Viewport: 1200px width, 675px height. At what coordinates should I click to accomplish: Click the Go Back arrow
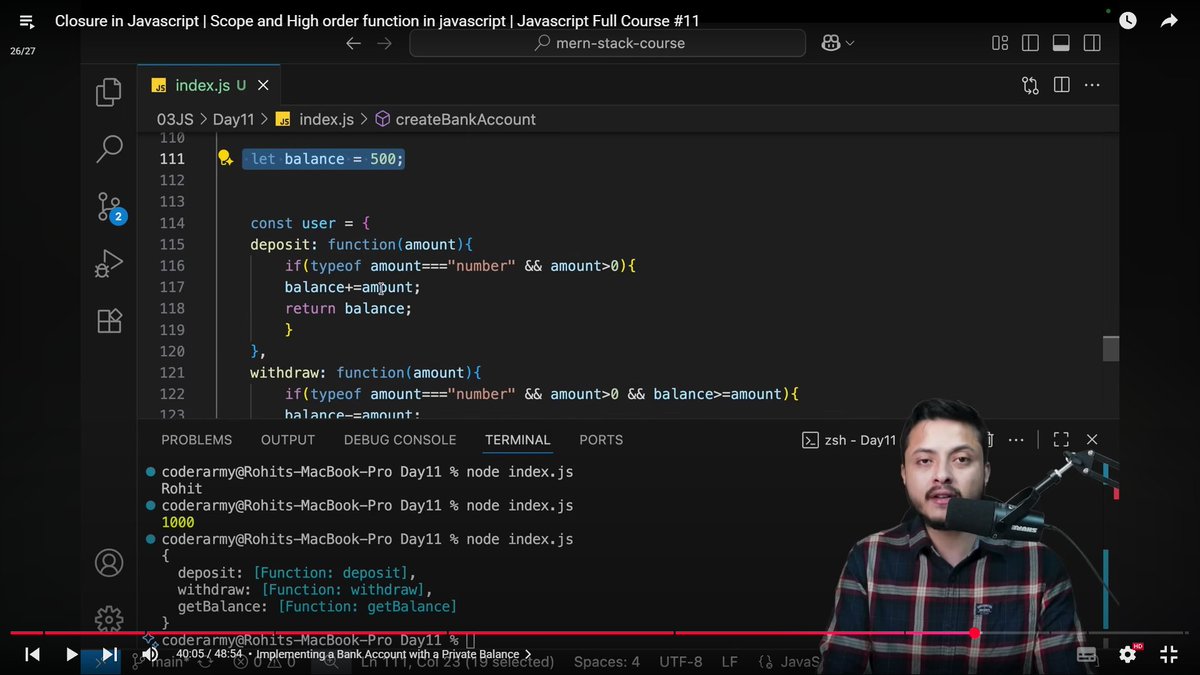[x=352, y=43]
